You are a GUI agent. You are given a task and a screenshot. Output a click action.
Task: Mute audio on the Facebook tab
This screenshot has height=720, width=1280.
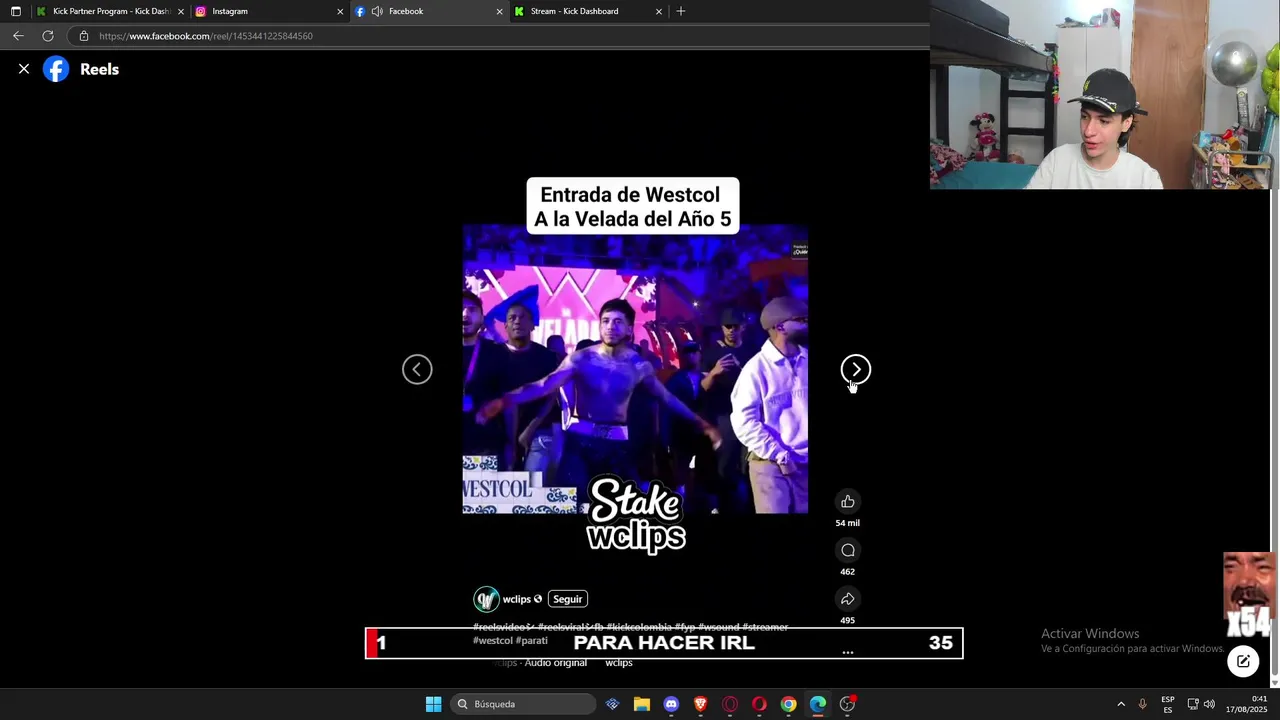click(x=377, y=11)
